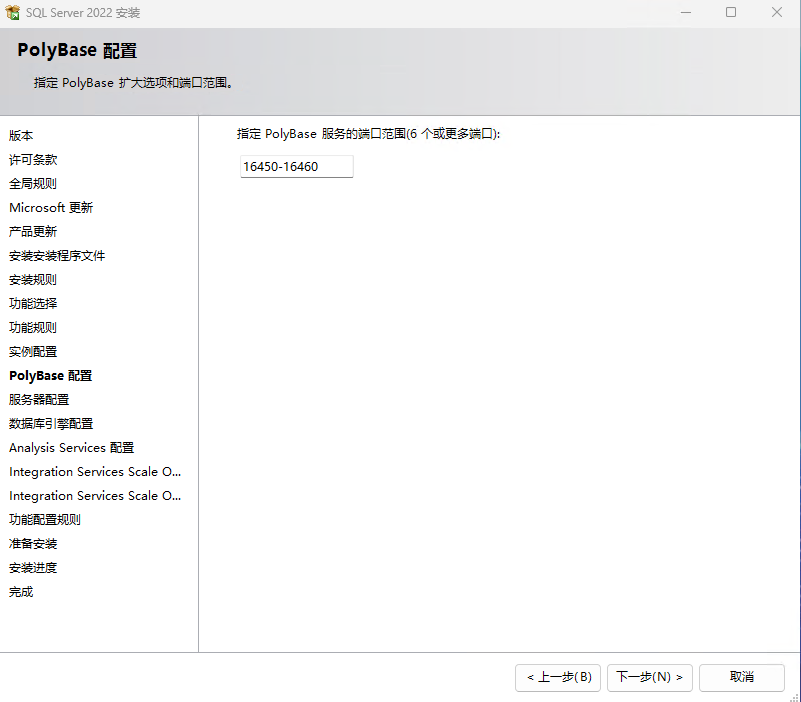The height and width of the screenshot is (702, 801).
Task: Select the 安装安装程序文件 step
Action: point(57,256)
